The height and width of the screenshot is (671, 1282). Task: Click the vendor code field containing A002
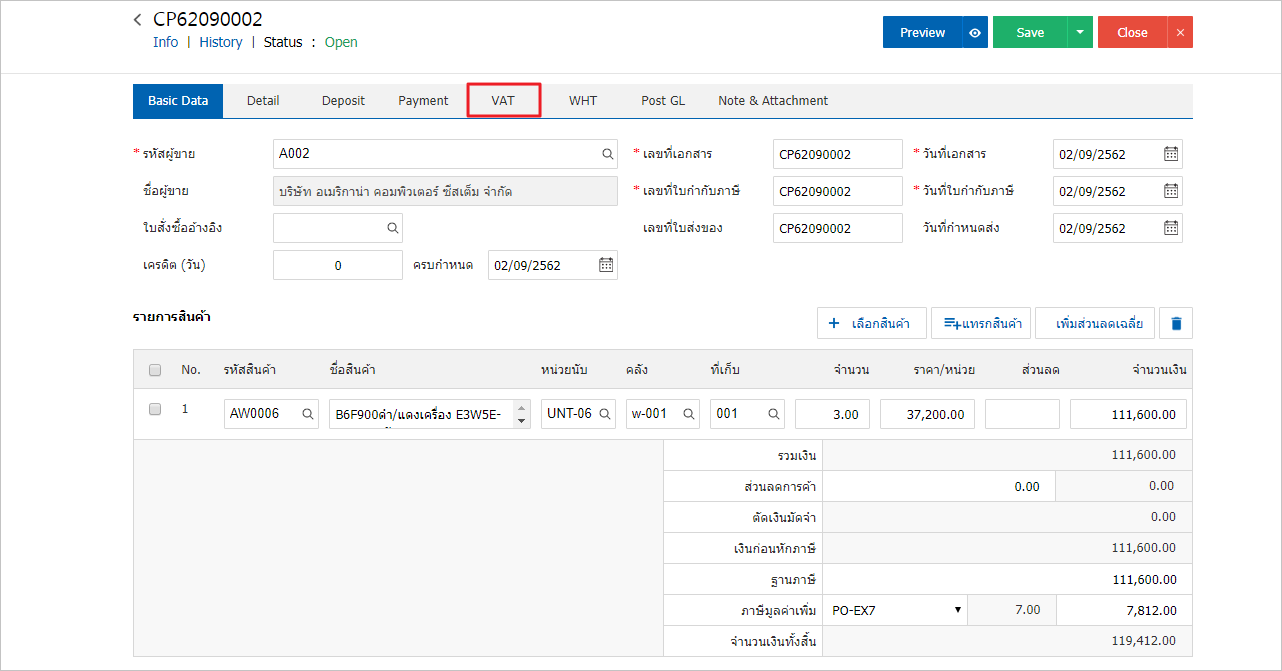445,154
